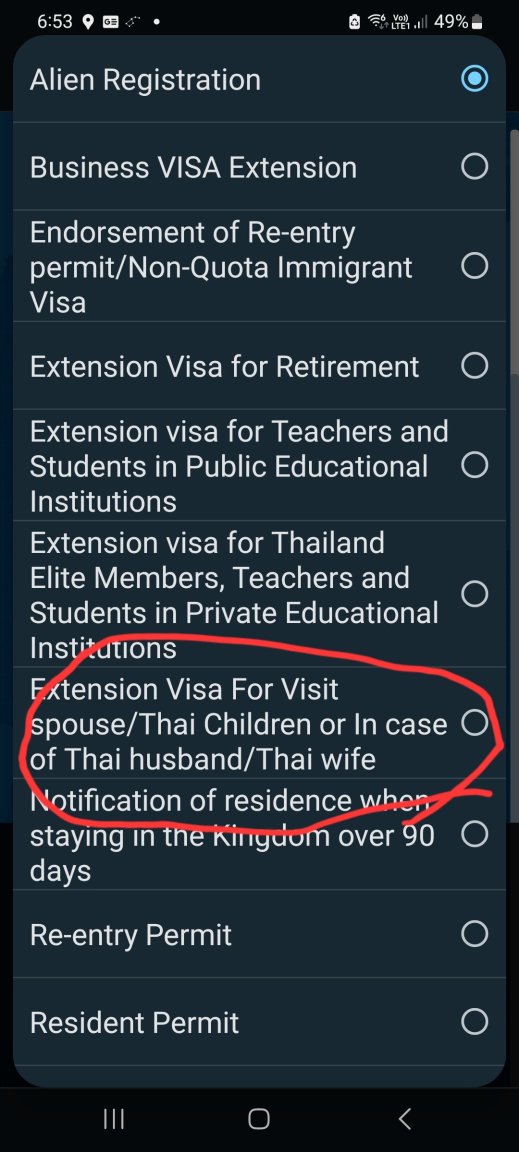Tap the Android home navigation icon
The image size is (519, 1152).
click(259, 1119)
